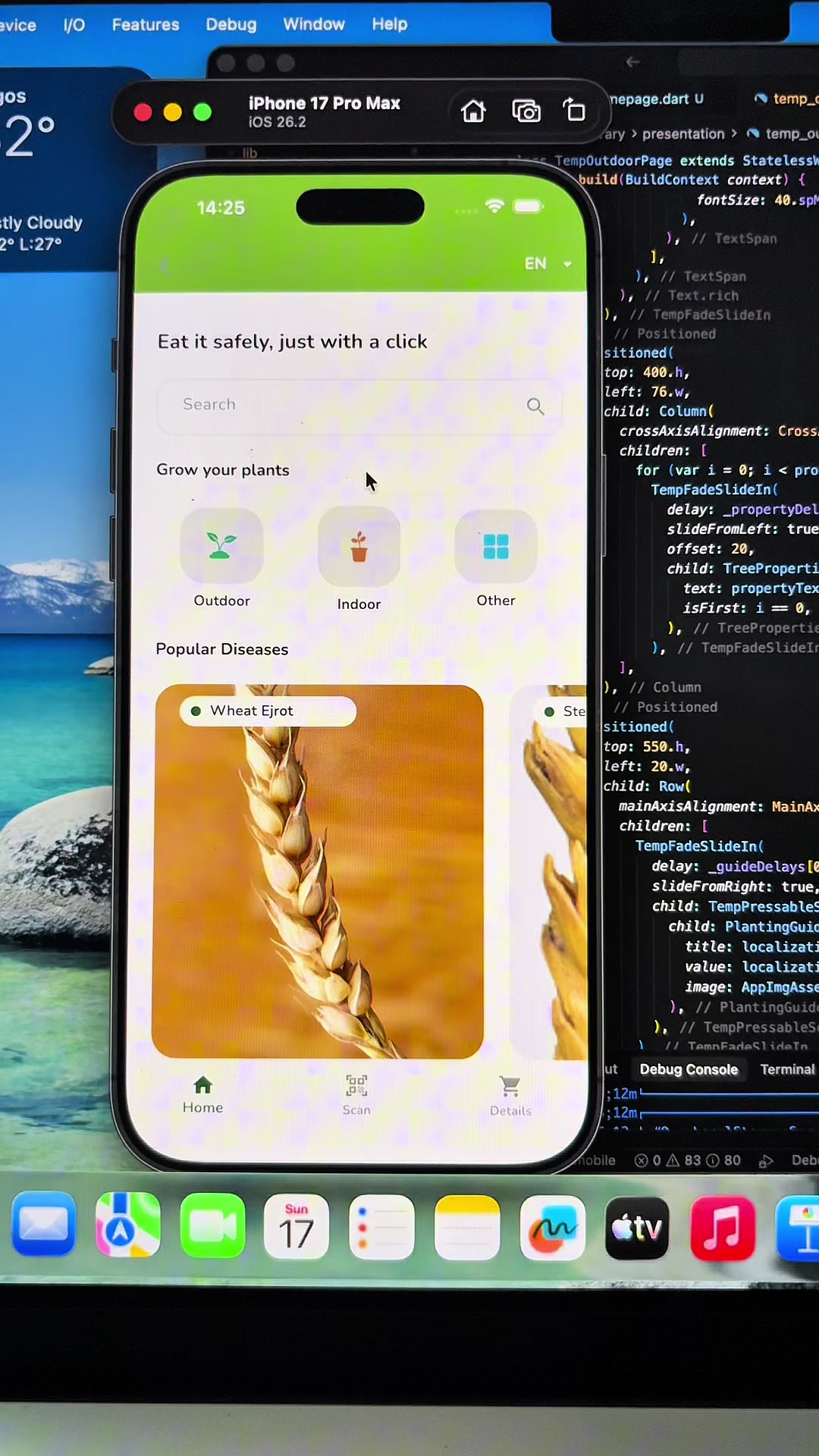
Task: Tap the Wheat Ejrot label chip
Action: pyautogui.click(x=268, y=711)
